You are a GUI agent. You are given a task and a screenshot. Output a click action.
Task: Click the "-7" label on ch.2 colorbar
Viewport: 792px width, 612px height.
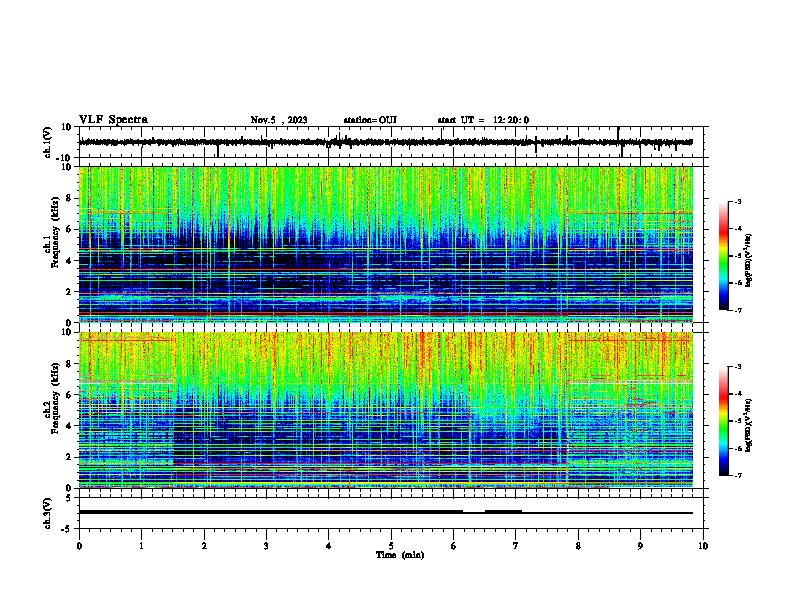737,476
